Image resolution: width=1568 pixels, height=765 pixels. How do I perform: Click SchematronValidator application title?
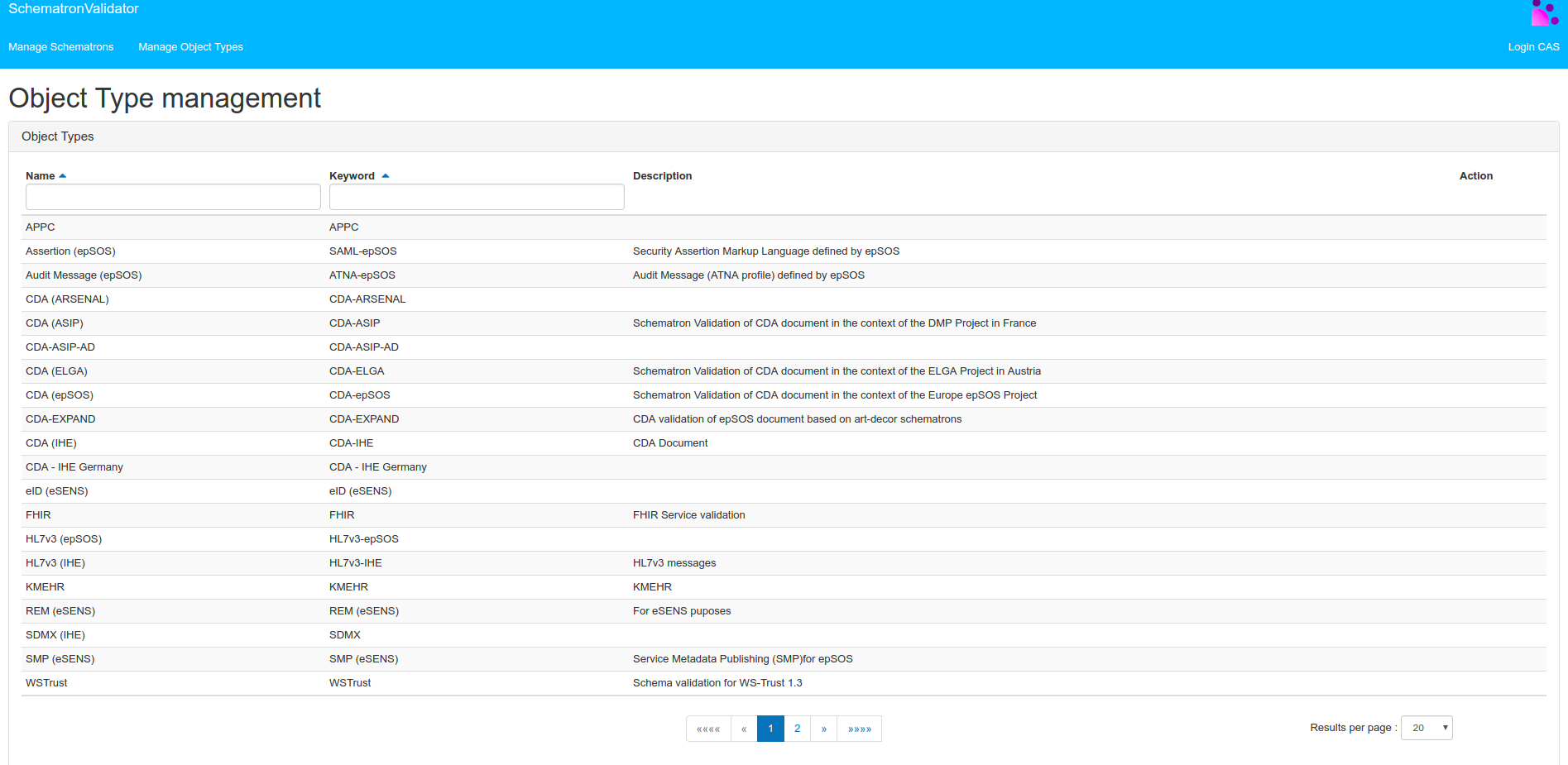coord(74,9)
